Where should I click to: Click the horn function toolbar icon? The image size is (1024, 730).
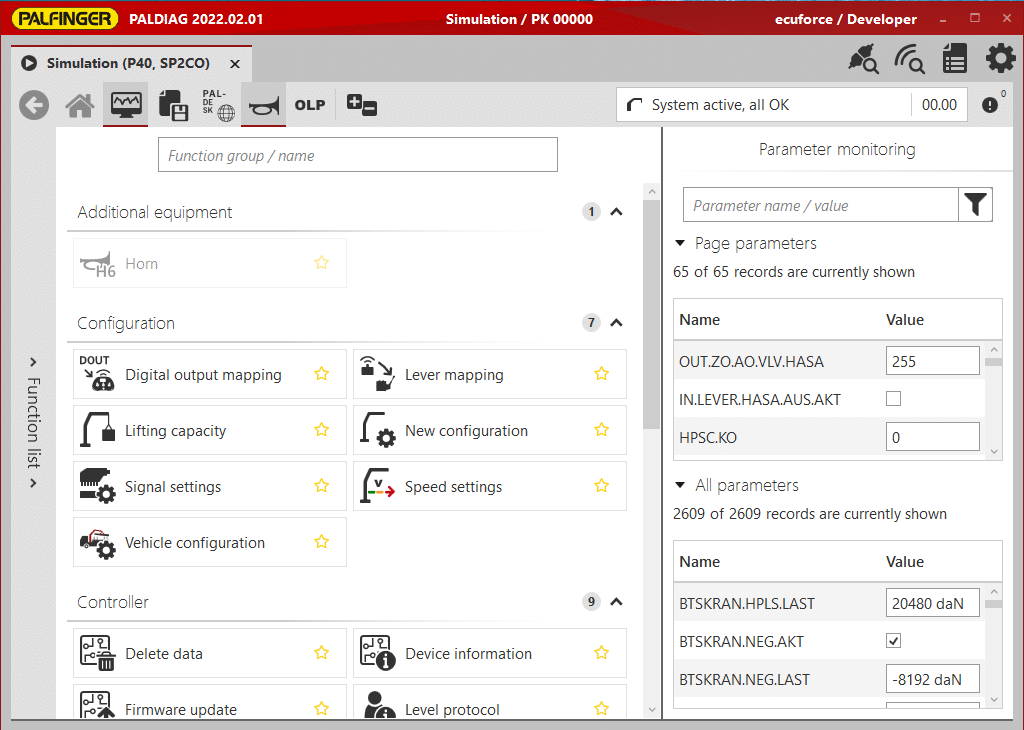(x=263, y=105)
